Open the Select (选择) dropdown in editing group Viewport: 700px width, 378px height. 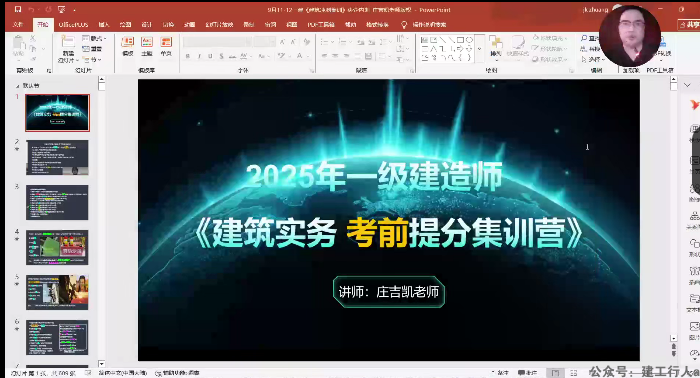(x=592, y=59)
